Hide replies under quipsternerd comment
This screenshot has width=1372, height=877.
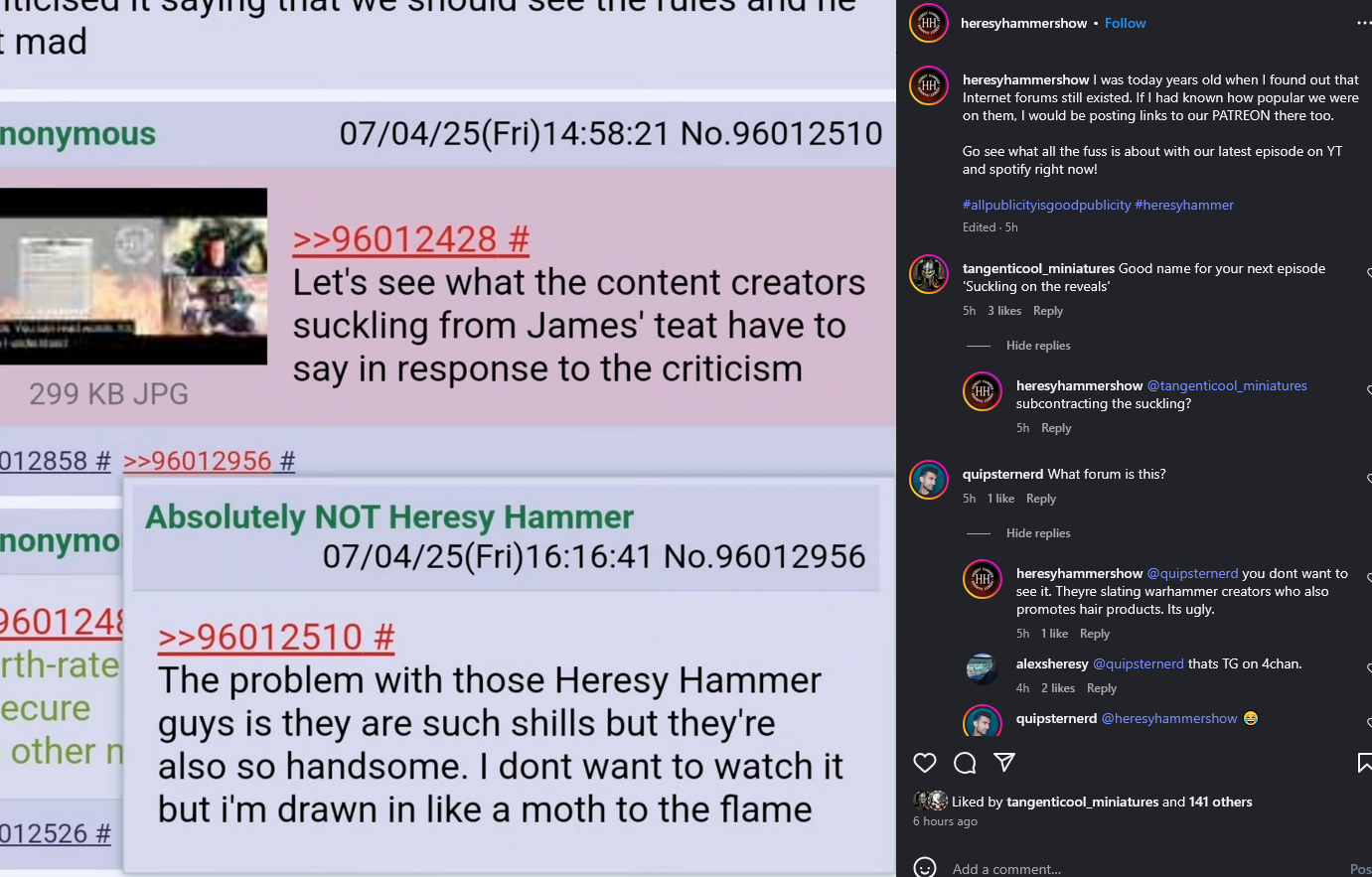1038,533
